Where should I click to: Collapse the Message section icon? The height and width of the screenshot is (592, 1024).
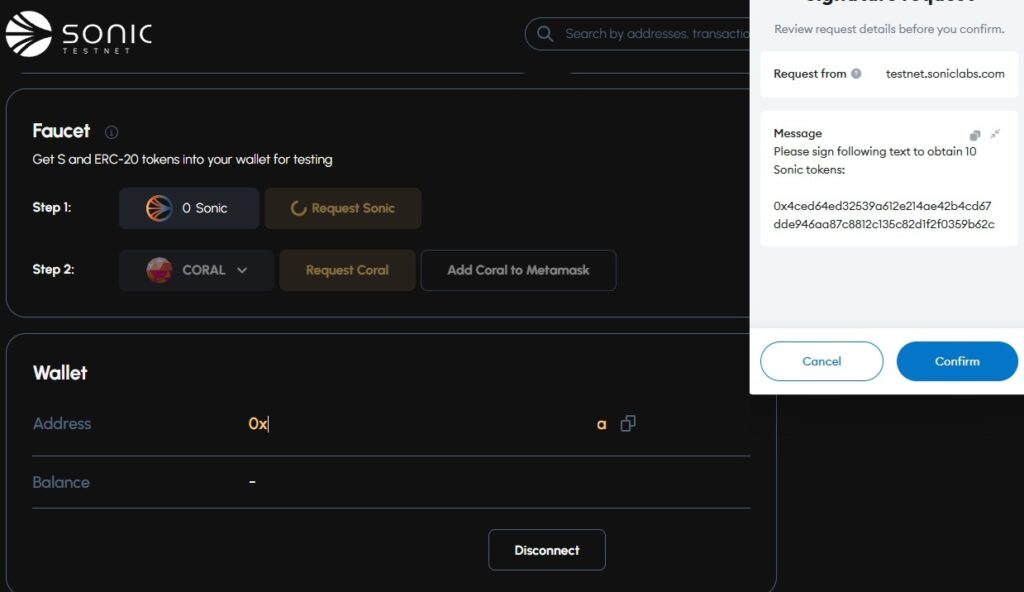995,134
